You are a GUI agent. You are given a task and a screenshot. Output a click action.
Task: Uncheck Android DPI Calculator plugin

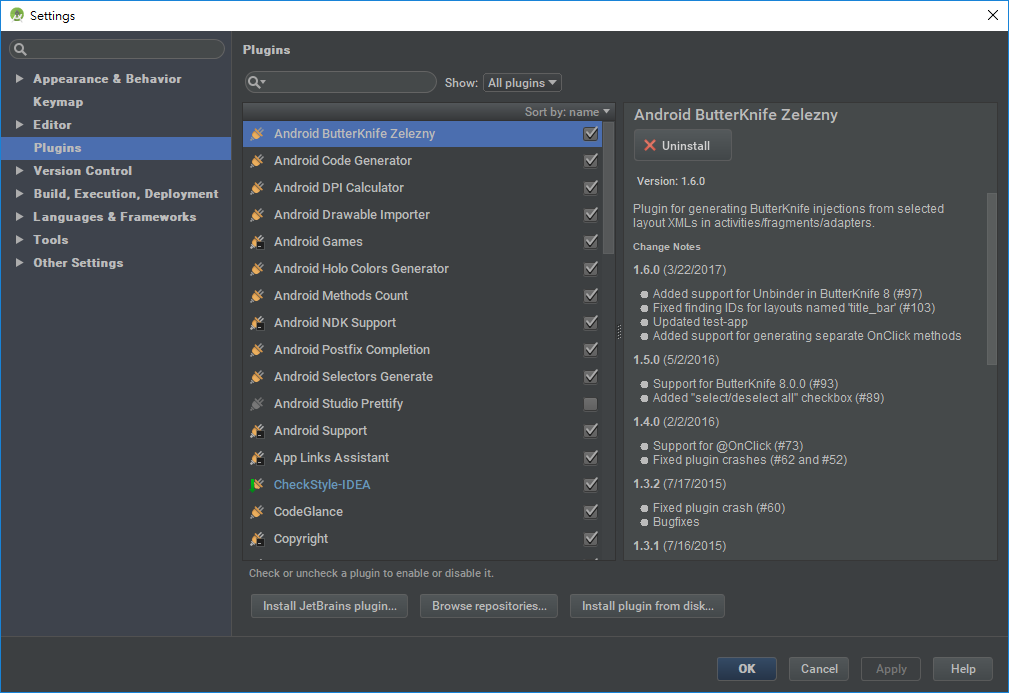(x=590, y=188)
